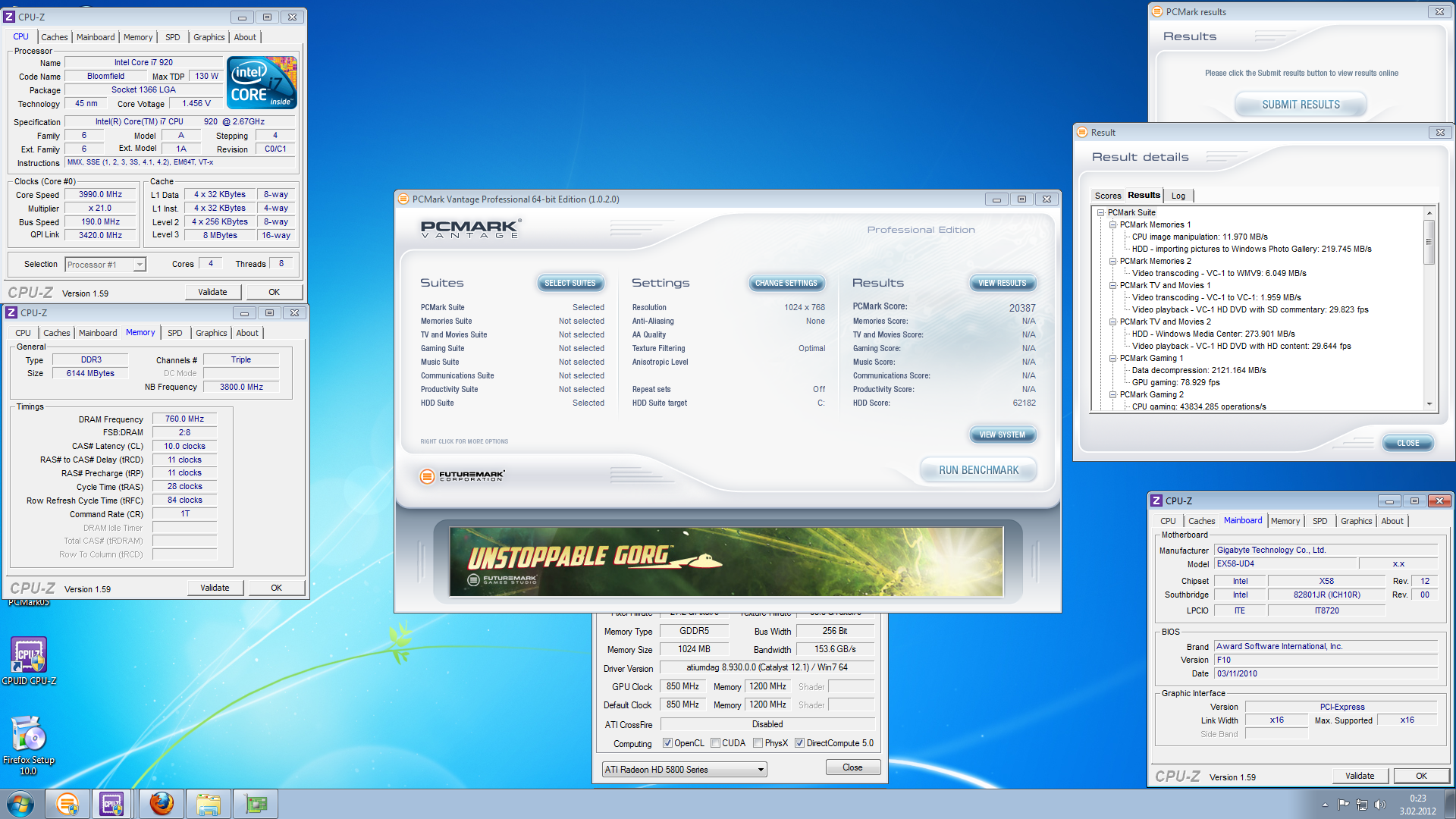1456x819 pixels.
Task: Toggle the OpenCL checkbox
Action: point(667,743)
